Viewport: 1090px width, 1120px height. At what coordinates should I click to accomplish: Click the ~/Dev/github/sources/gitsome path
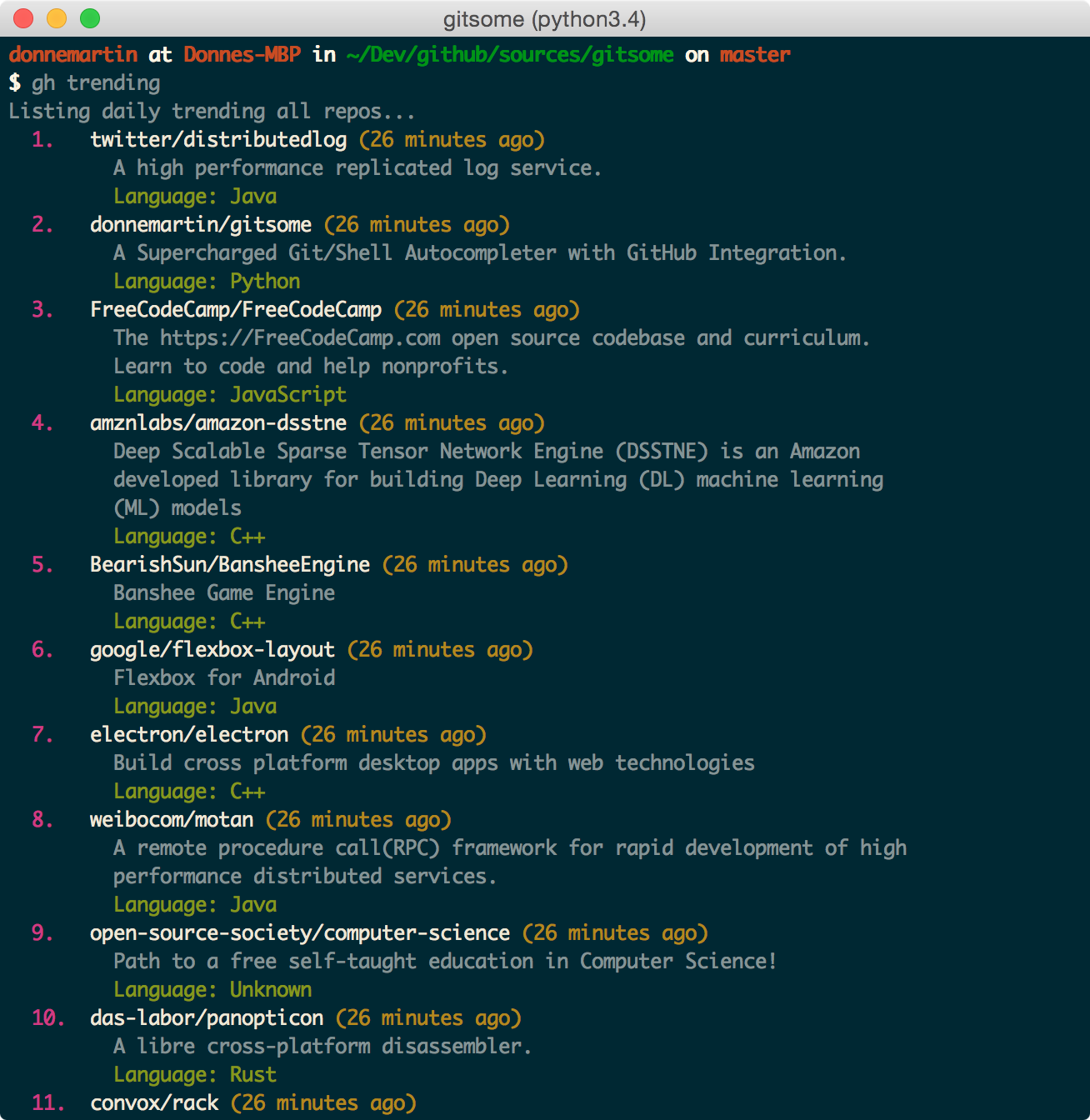[x=510, y=55]
